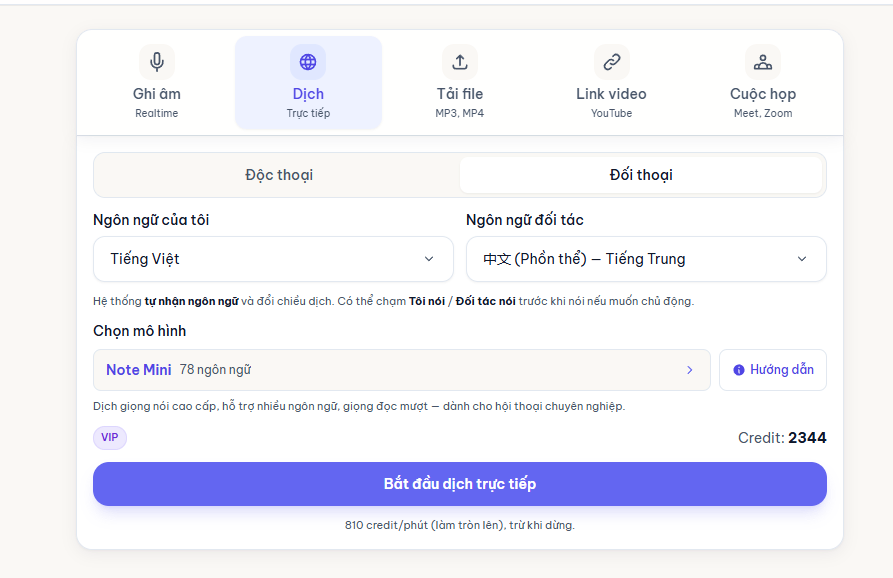893x578 pixels.
Task: Click the 78 ngôn ngữ text
Action: 215,370
